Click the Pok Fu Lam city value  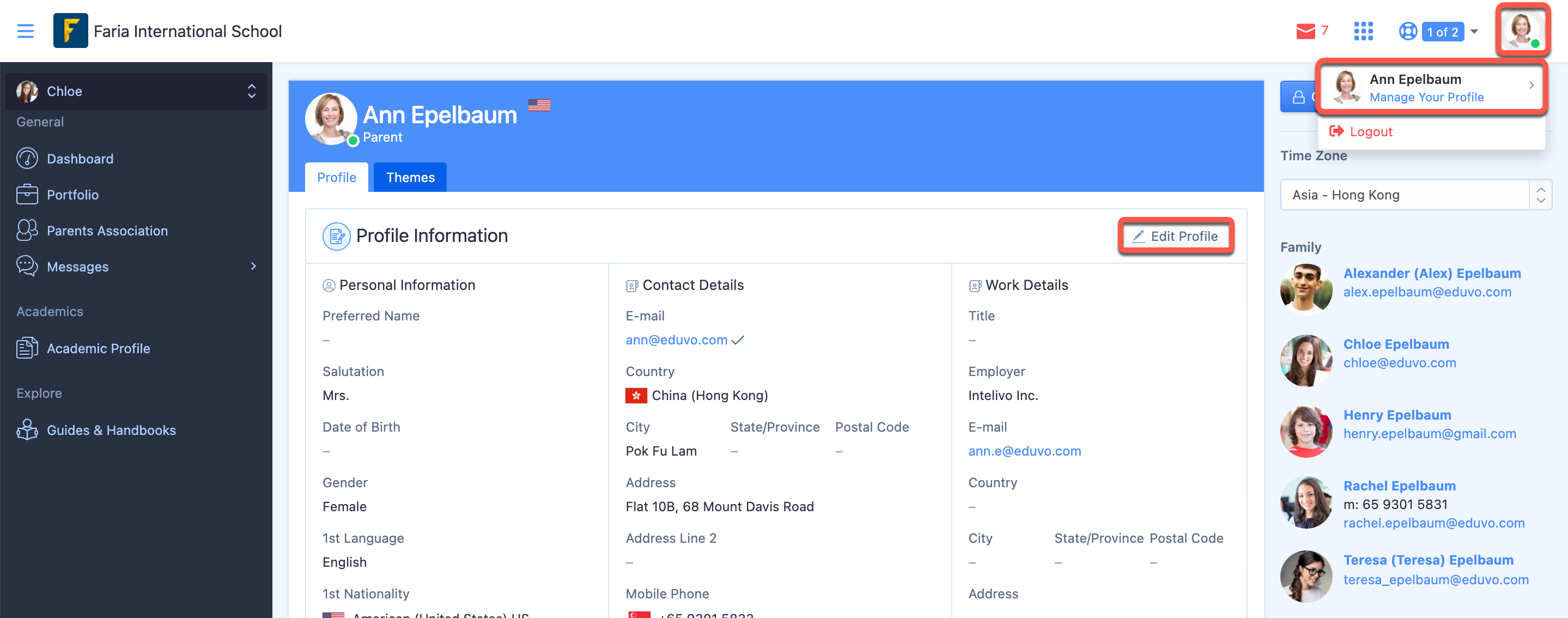click(x=661, y=451)
